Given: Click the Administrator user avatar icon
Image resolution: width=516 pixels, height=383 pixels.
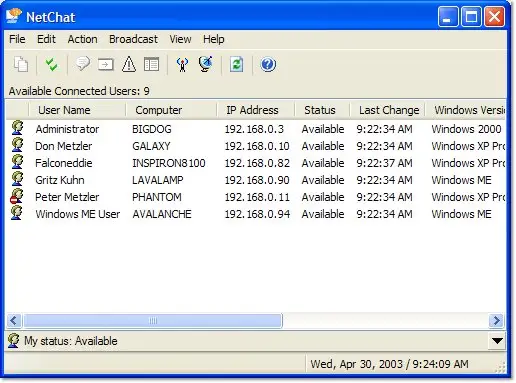Looking at the screenshot, I should [x=17, y=128].
